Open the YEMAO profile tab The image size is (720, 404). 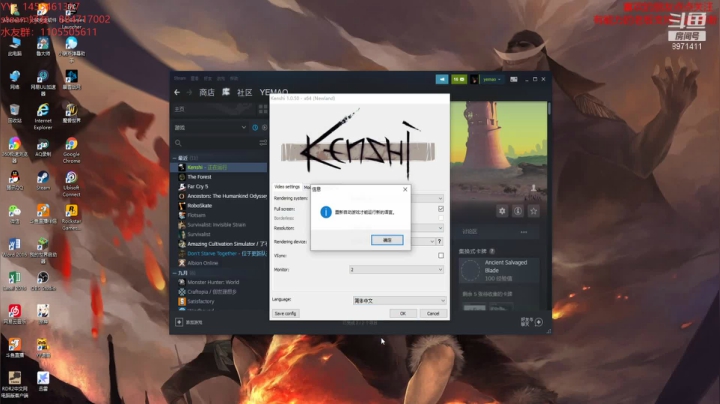(x=274, y=92)
